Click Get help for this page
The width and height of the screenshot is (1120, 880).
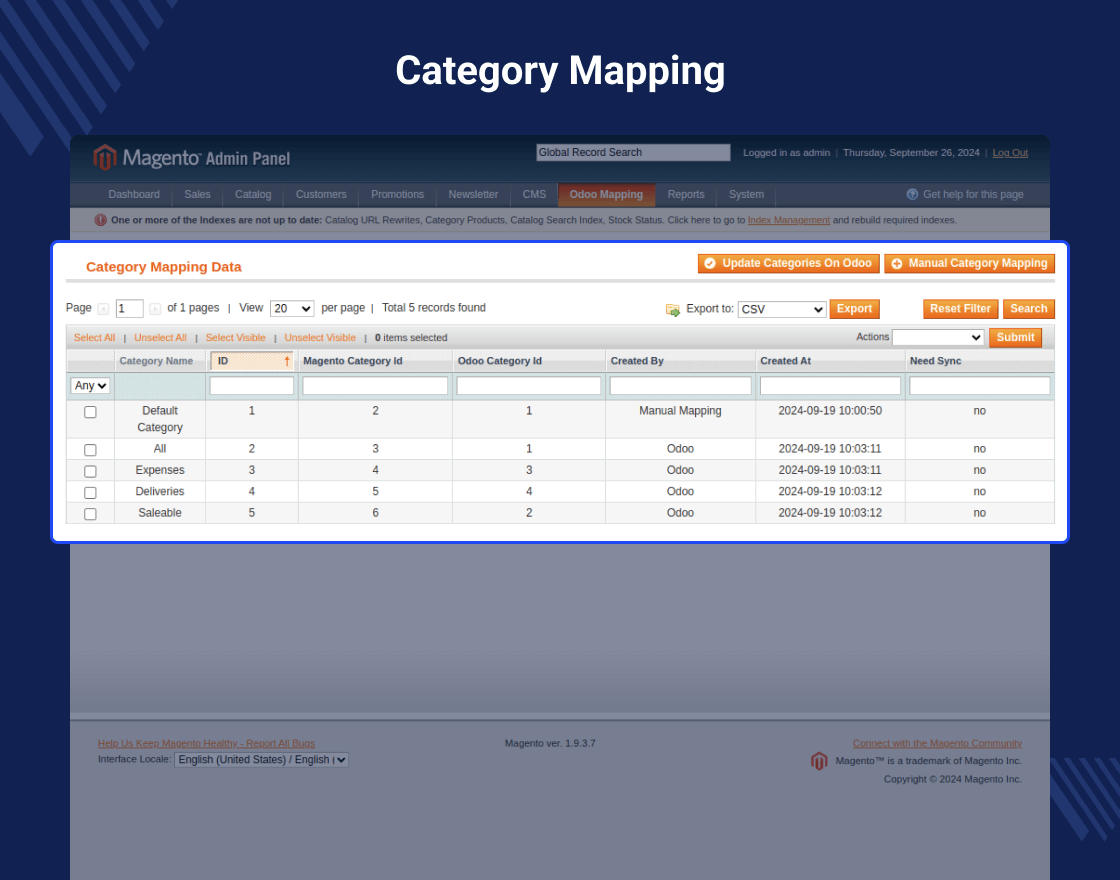coord(973,194)
